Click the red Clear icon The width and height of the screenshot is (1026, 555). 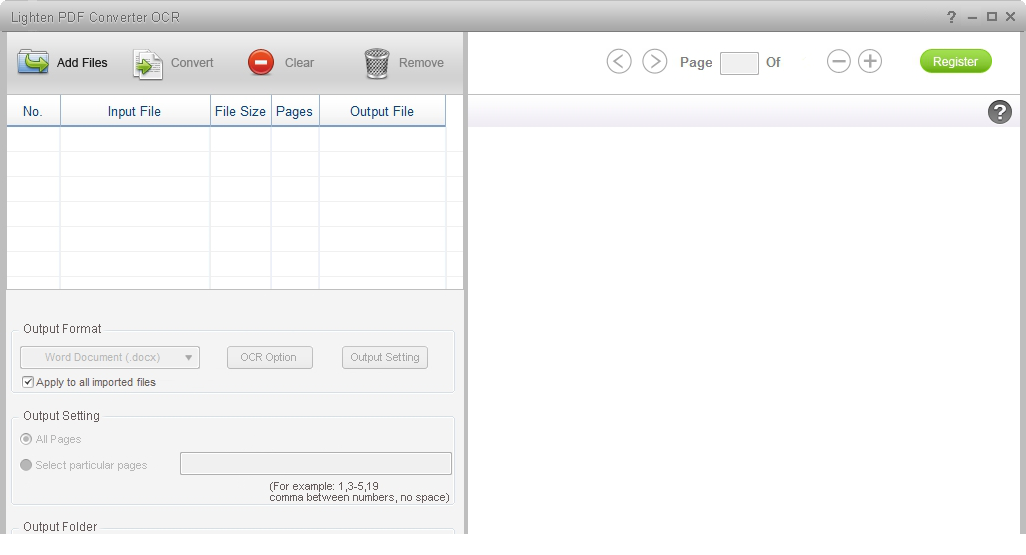[x=260, y=63]
